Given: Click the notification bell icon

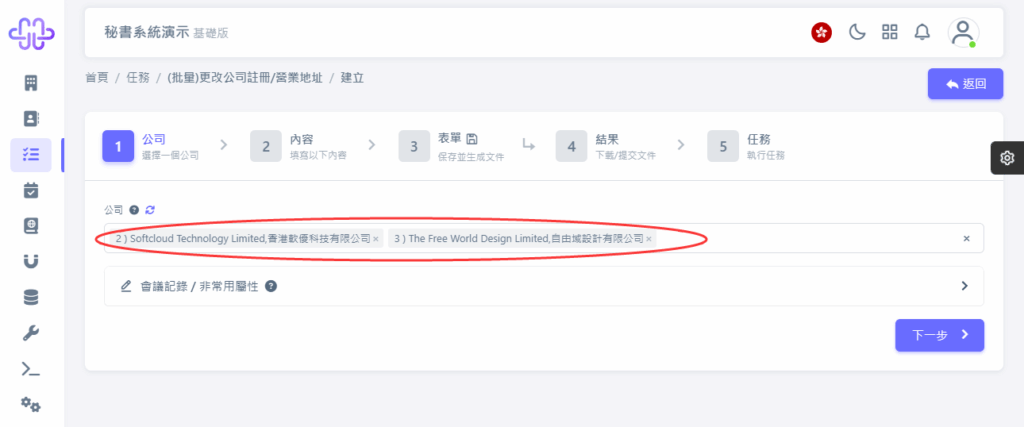Looking at the screenshot, I should (921, 32).
